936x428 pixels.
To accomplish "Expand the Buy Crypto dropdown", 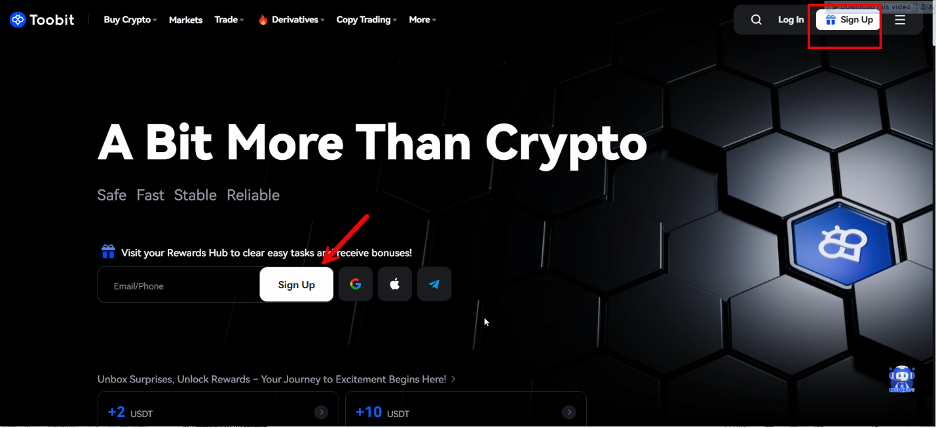I will point(130,20).
